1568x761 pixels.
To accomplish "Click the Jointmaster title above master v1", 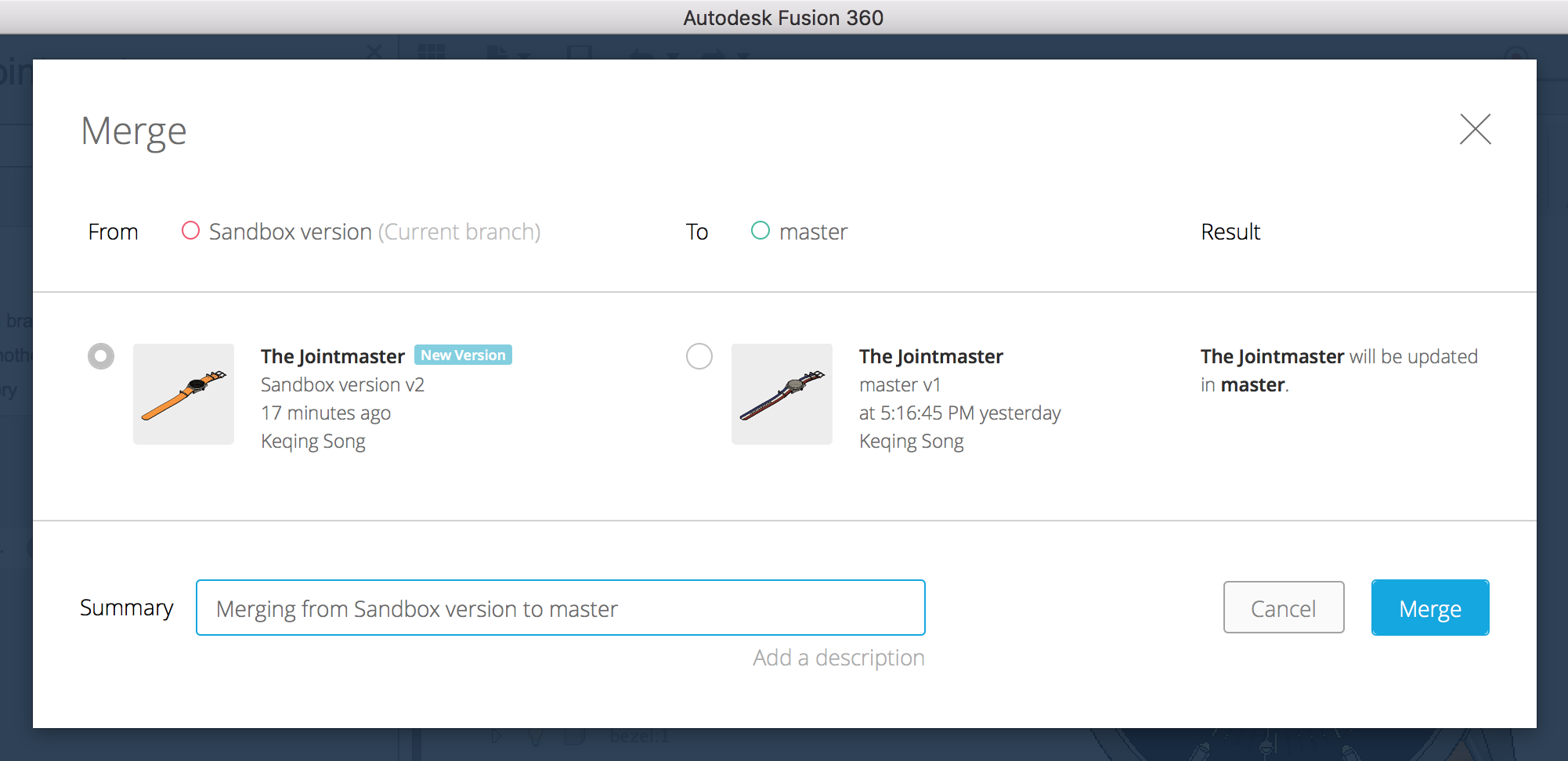I will 931,356.
